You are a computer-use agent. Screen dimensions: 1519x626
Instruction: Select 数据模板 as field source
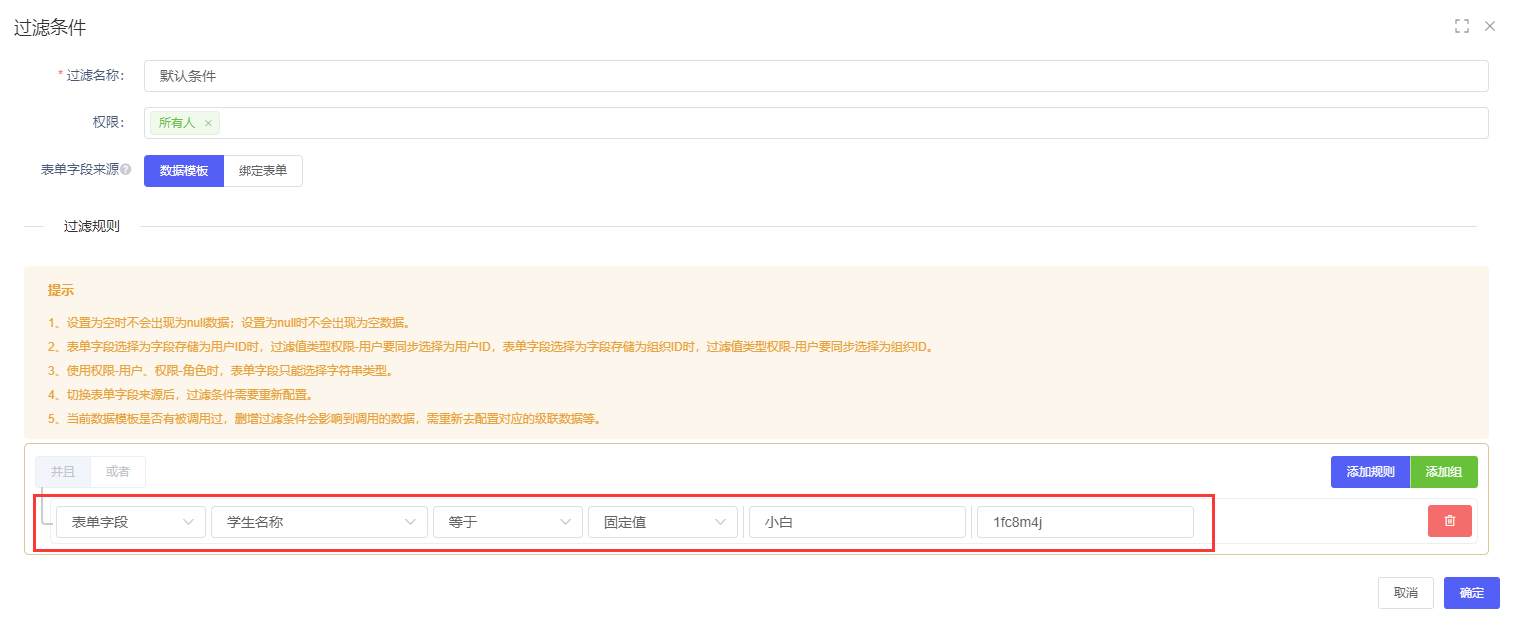[184, 171]
